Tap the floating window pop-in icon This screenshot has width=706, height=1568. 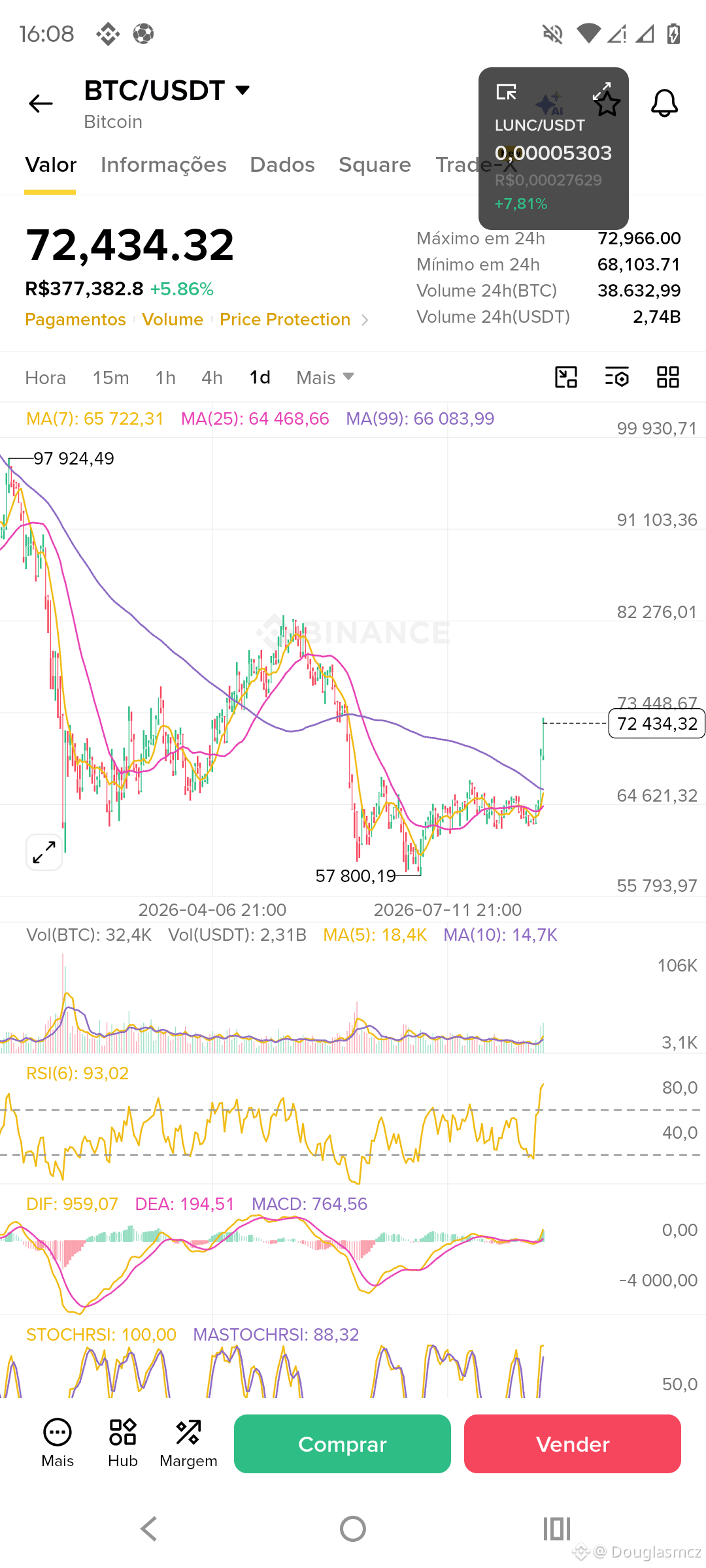click(x=506, y=92)
